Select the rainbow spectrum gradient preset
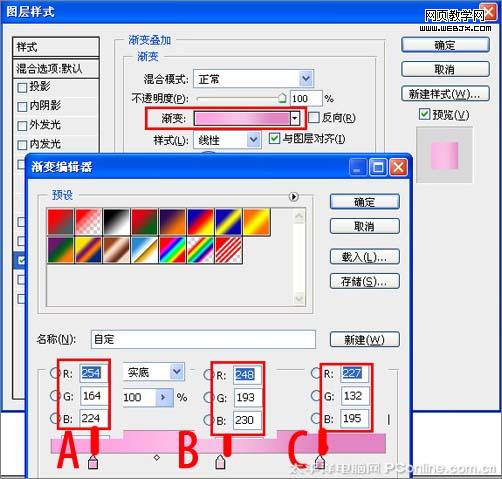Screen dimensions: 502x479 (x=173, y=250)
